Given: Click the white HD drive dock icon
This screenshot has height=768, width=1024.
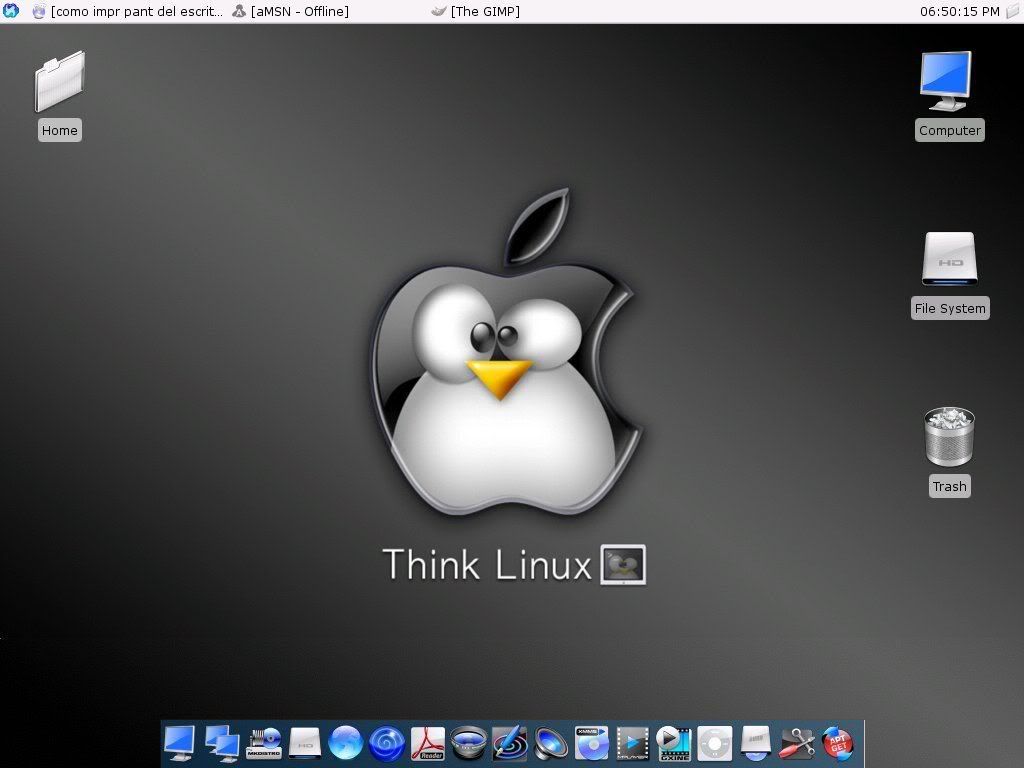Looking at the screenshot, I should click(x=305, y=743).
